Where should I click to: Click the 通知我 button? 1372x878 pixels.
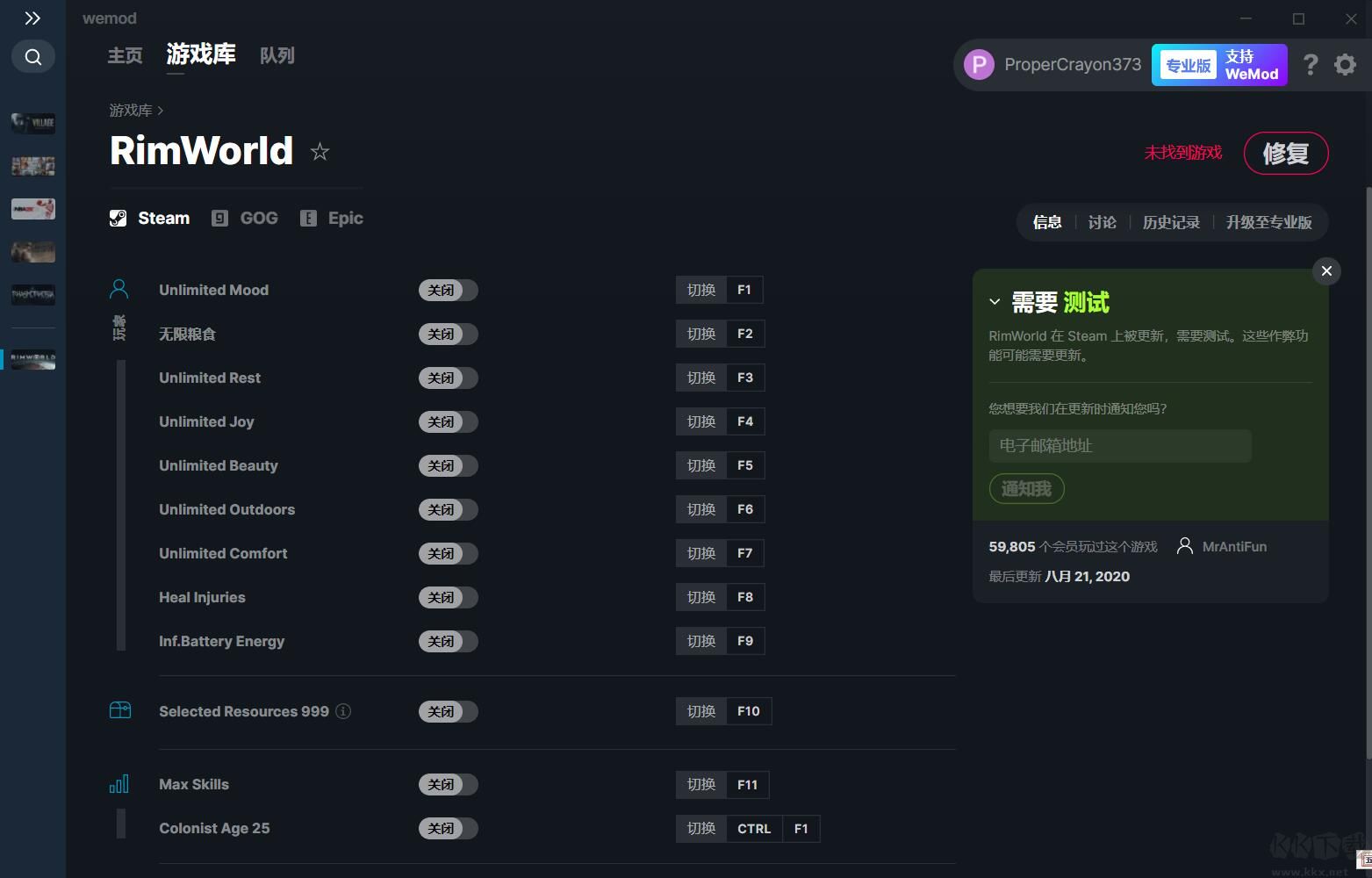pos(1027,489)
